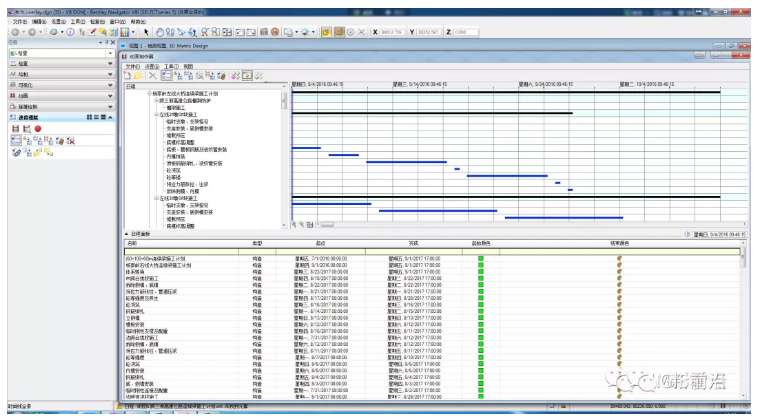
Task: Select the hand Pan view tool
Action: click(160, 32)
